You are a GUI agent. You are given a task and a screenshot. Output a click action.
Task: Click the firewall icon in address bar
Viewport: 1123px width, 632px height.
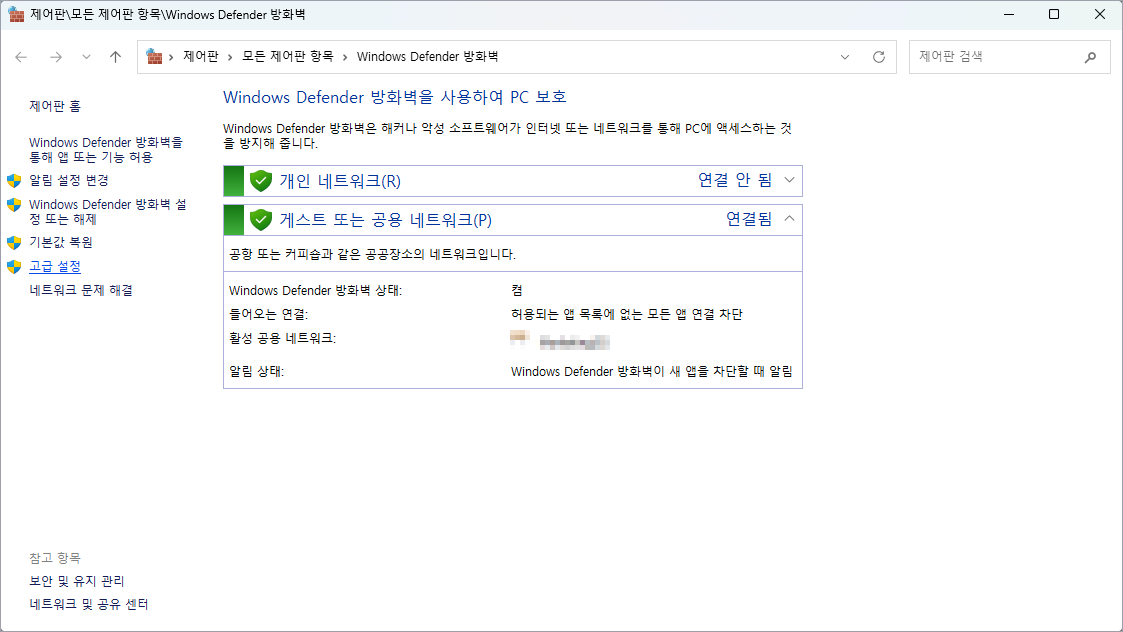coord(154,57)
